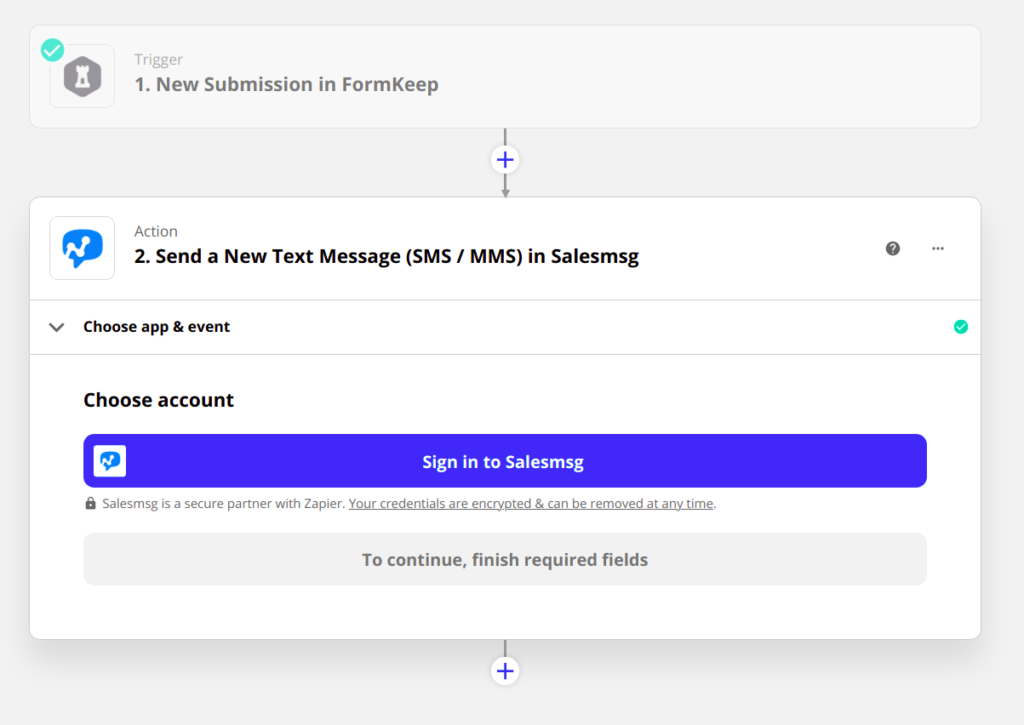
Task: Click the 'Trigger' label on the first step
Action: click(159, 60)
